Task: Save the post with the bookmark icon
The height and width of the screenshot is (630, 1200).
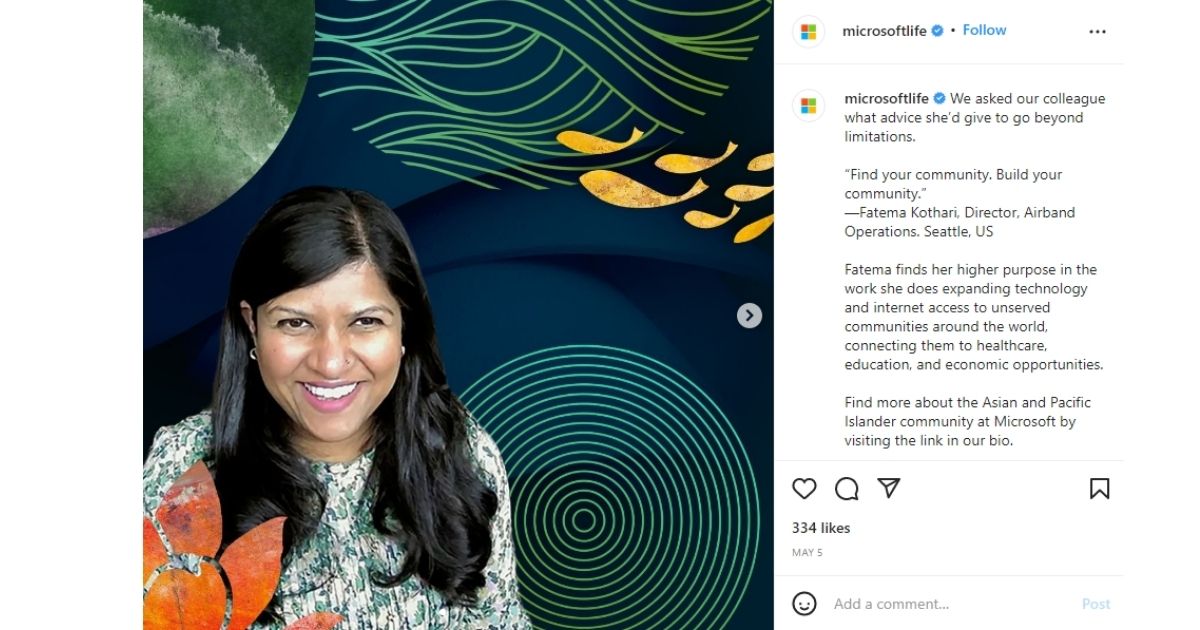Action: [1099, 488]
